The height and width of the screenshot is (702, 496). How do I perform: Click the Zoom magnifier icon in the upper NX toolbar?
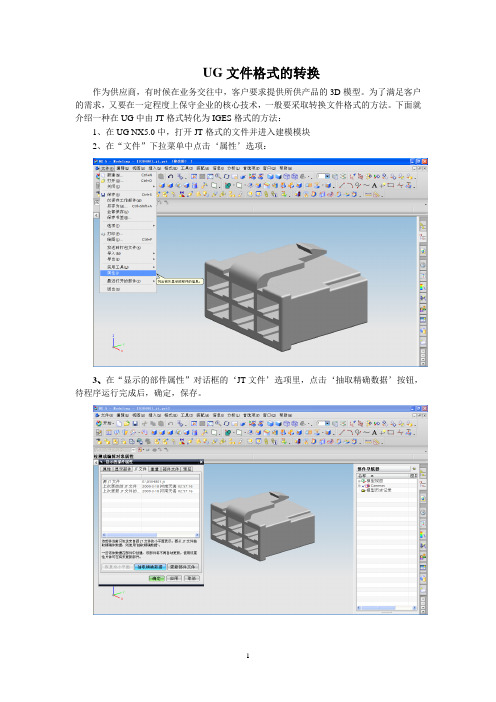pos(218,176)
